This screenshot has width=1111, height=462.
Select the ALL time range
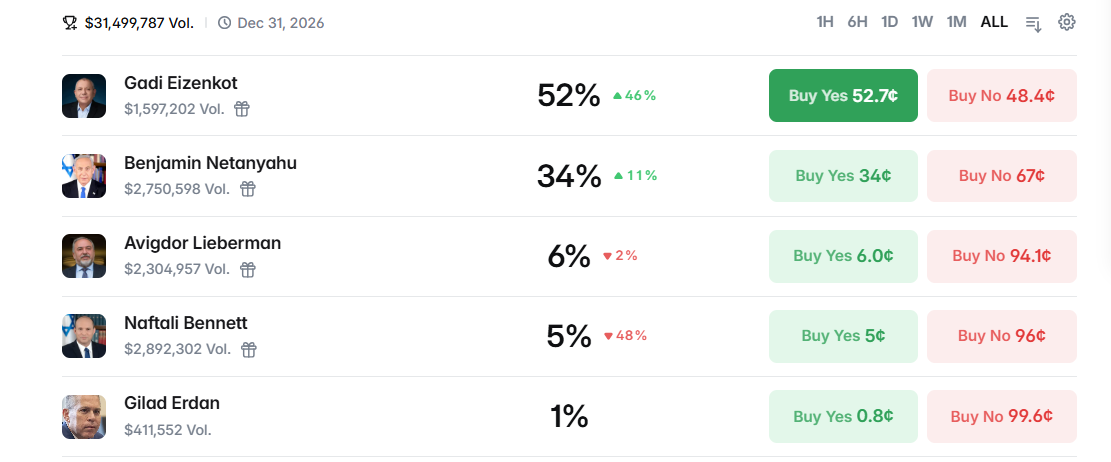tap(994, 22)
